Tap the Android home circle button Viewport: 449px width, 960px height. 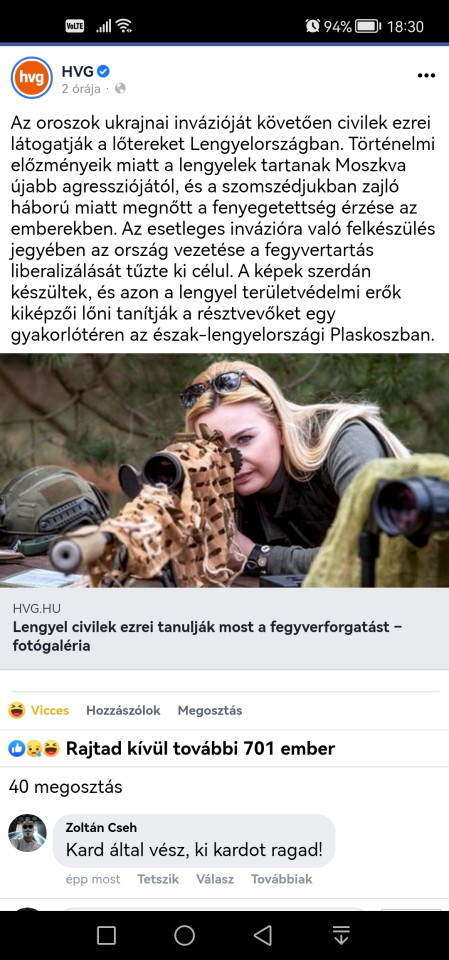coord(184,935)
